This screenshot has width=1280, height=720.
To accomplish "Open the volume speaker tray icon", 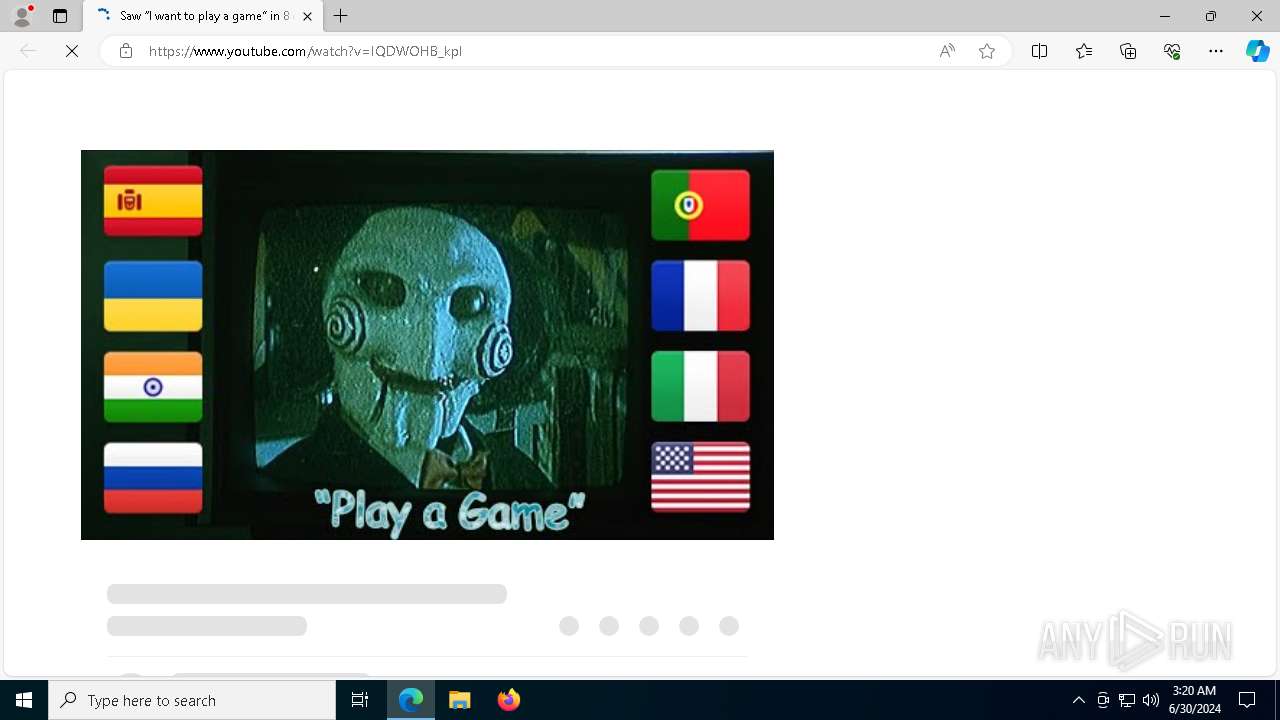I will 1151,700.
